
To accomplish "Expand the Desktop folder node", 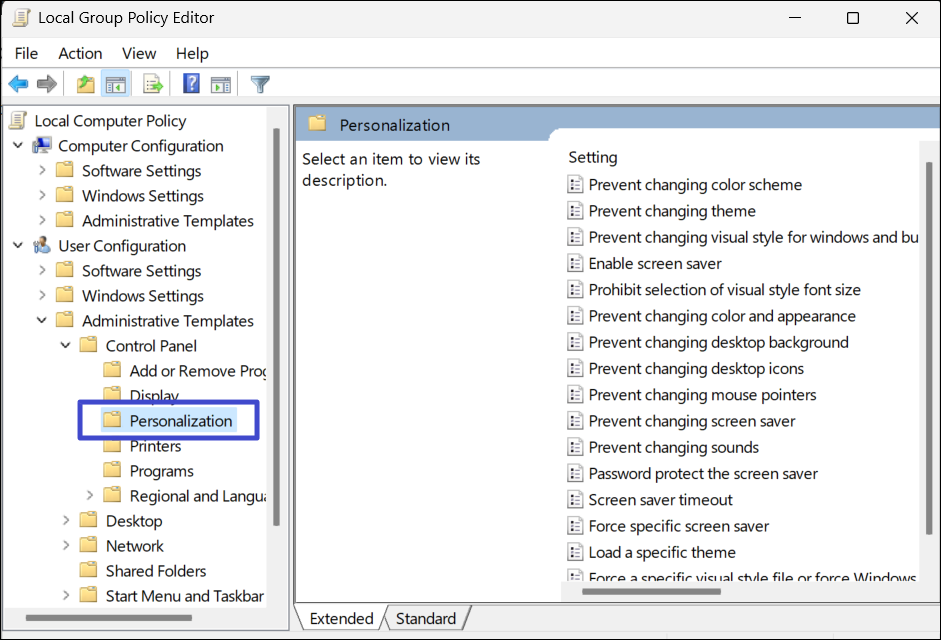I will click(x=66, y=521).
